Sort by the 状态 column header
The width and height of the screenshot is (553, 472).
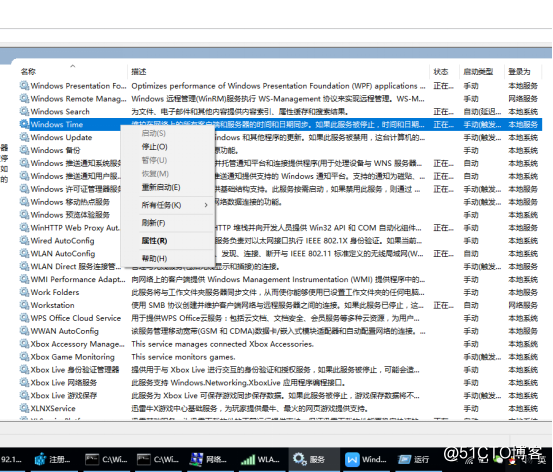point(441,72)
